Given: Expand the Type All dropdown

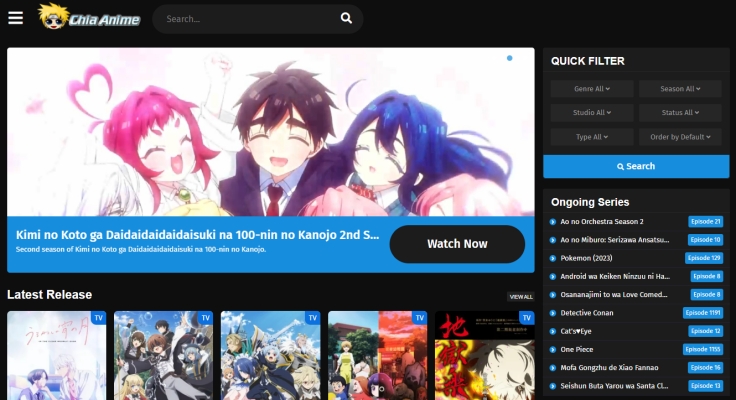Looking at the screenshot, I should pyautogui.click(x=591, y=137).
